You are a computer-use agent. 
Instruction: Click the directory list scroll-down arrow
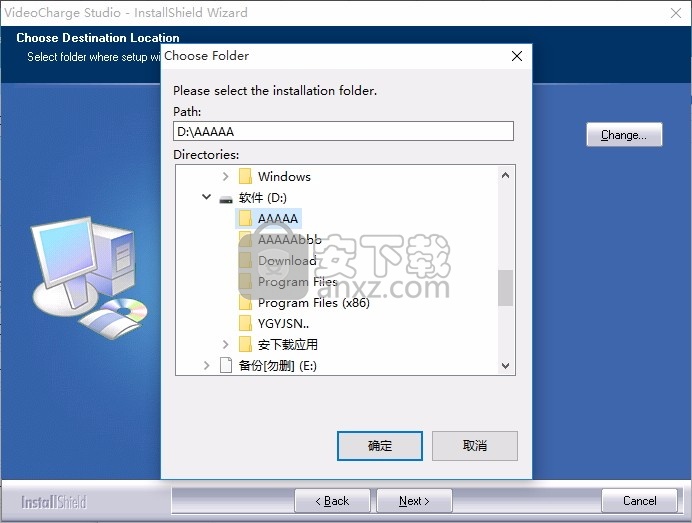point(506,366)
